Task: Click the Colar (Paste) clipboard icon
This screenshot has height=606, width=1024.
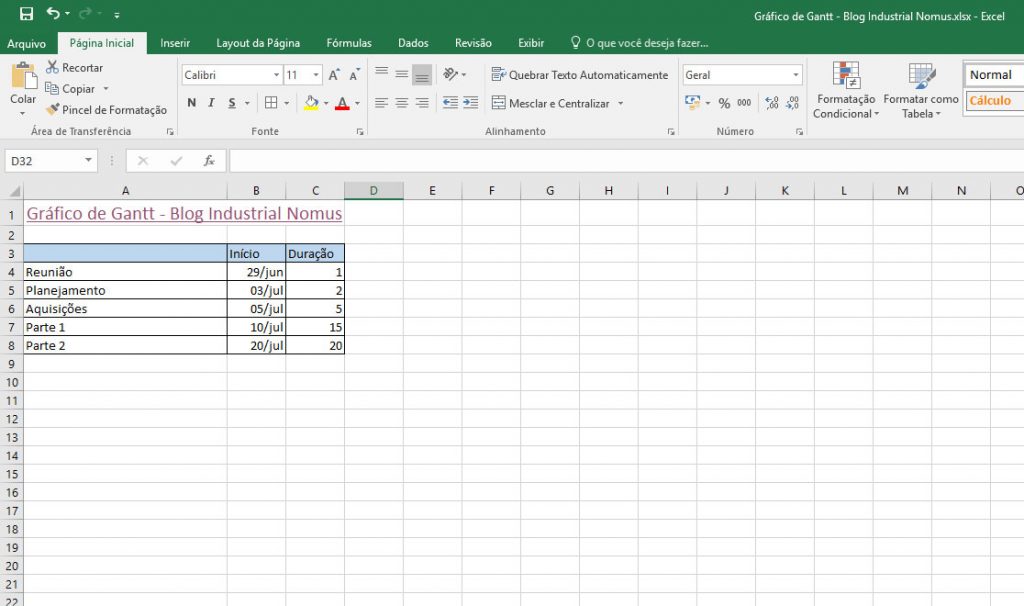Action: [24, 76]
